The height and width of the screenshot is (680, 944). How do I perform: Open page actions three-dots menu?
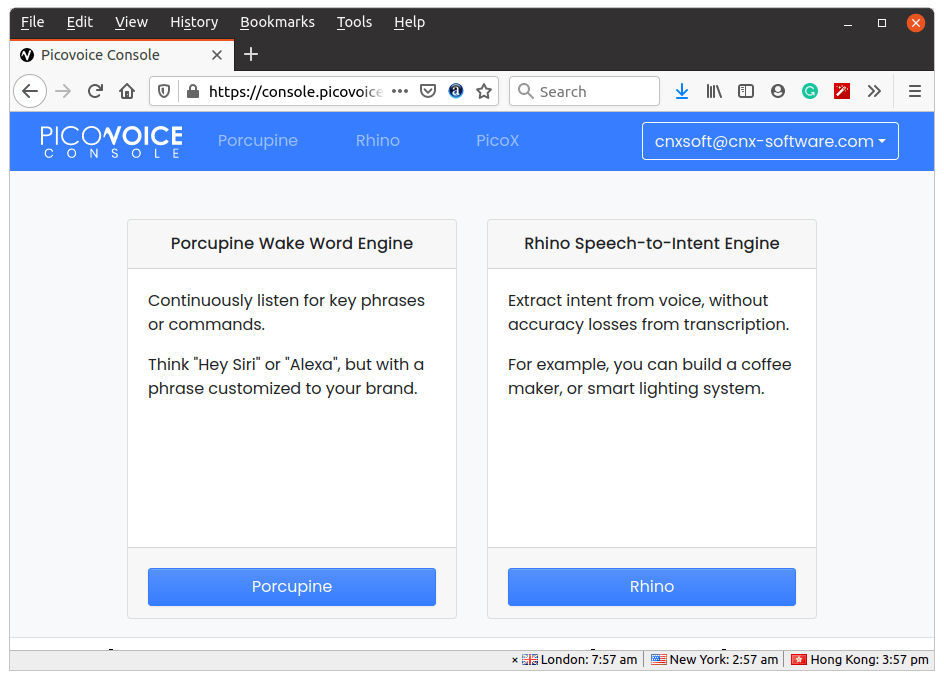[400, 92]
